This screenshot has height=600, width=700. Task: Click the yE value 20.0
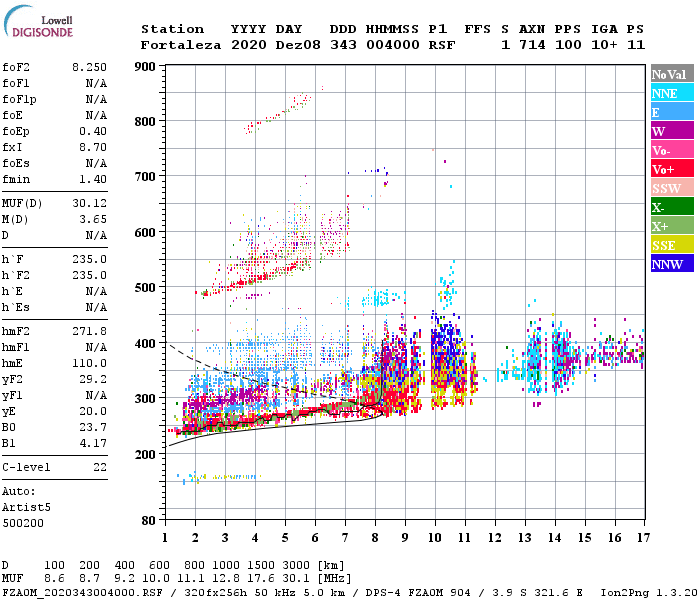[93, 412]
